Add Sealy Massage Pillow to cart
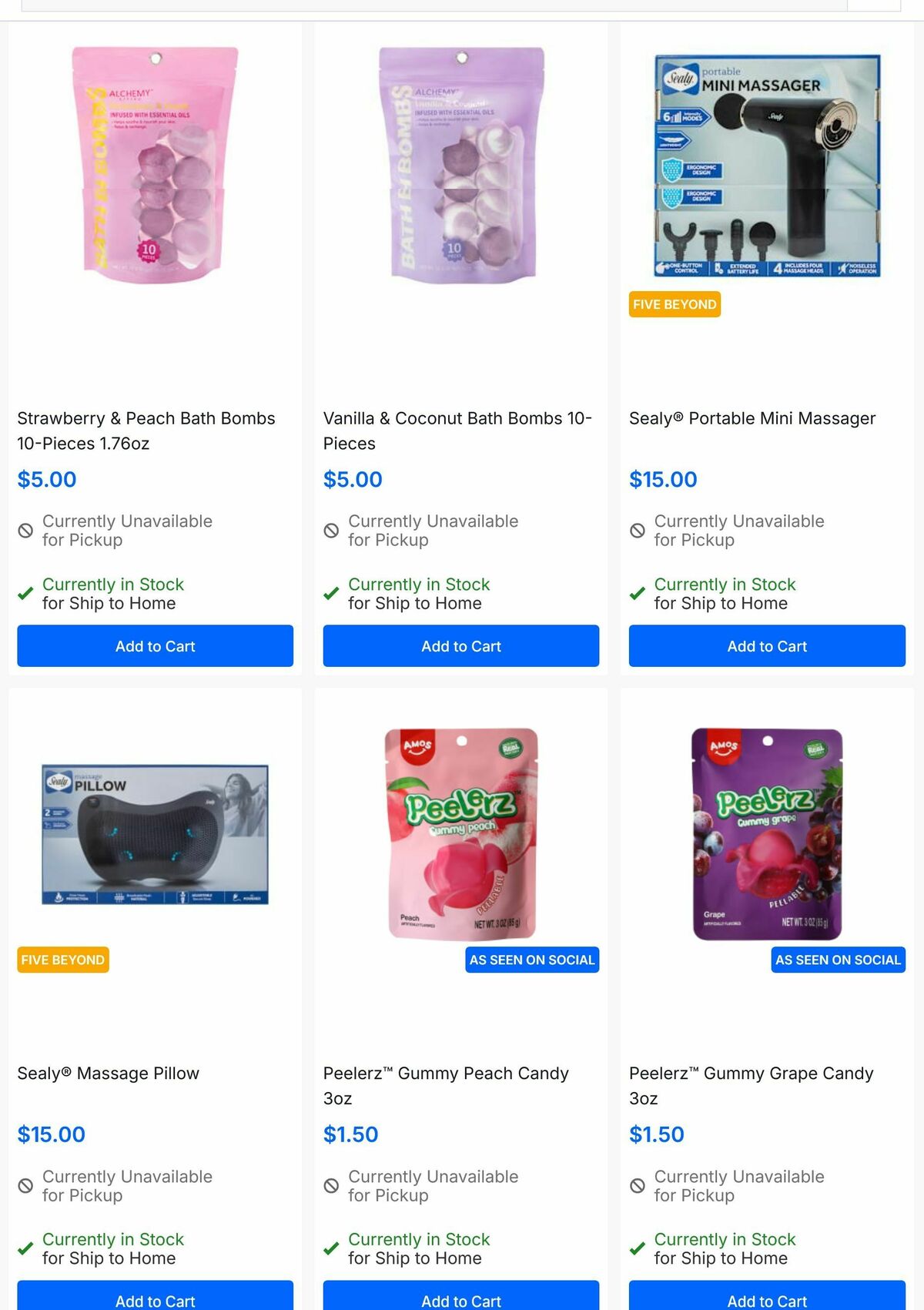This screenshot has height=1310, width=924. (x=155, y=1300)
